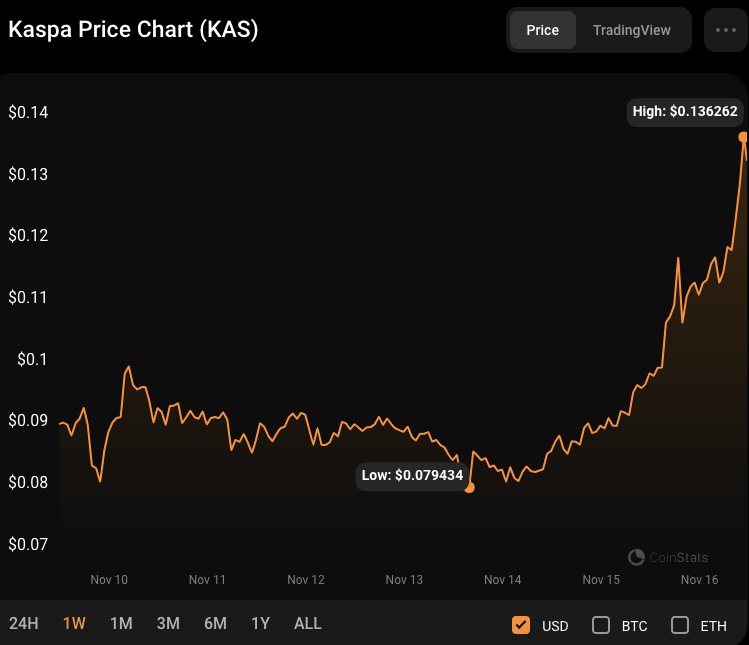Select the 1W time range
This screenshot has height=645, width=749.
pos(74,623)
